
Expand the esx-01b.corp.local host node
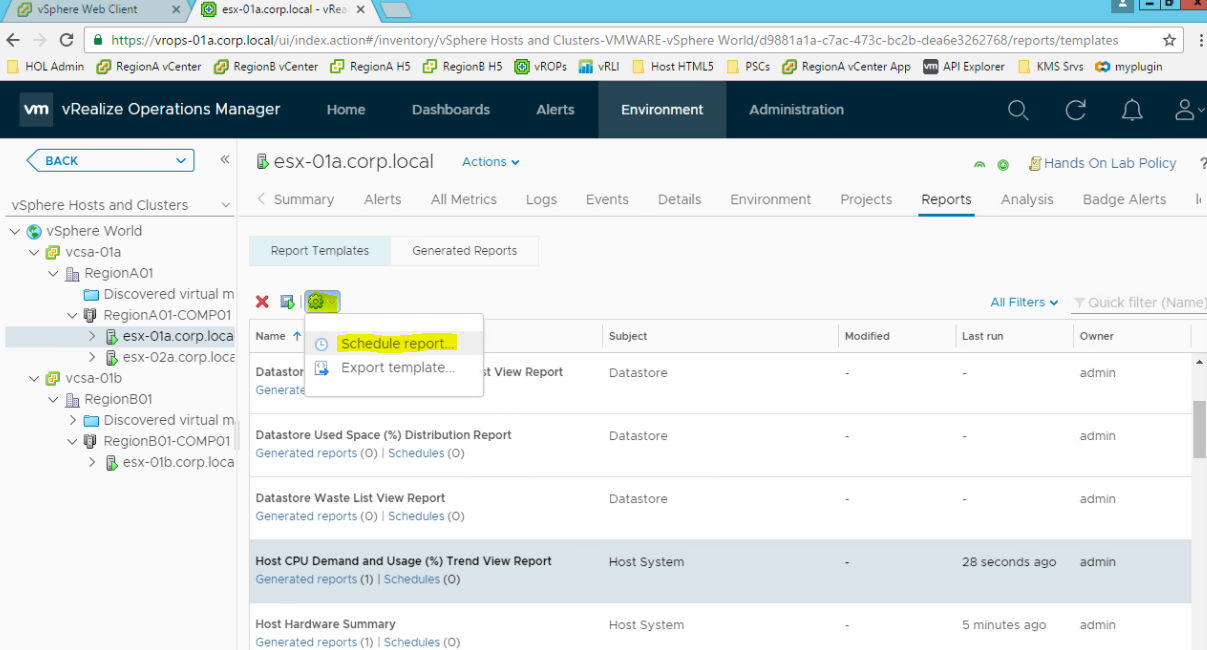coord(92,462)
